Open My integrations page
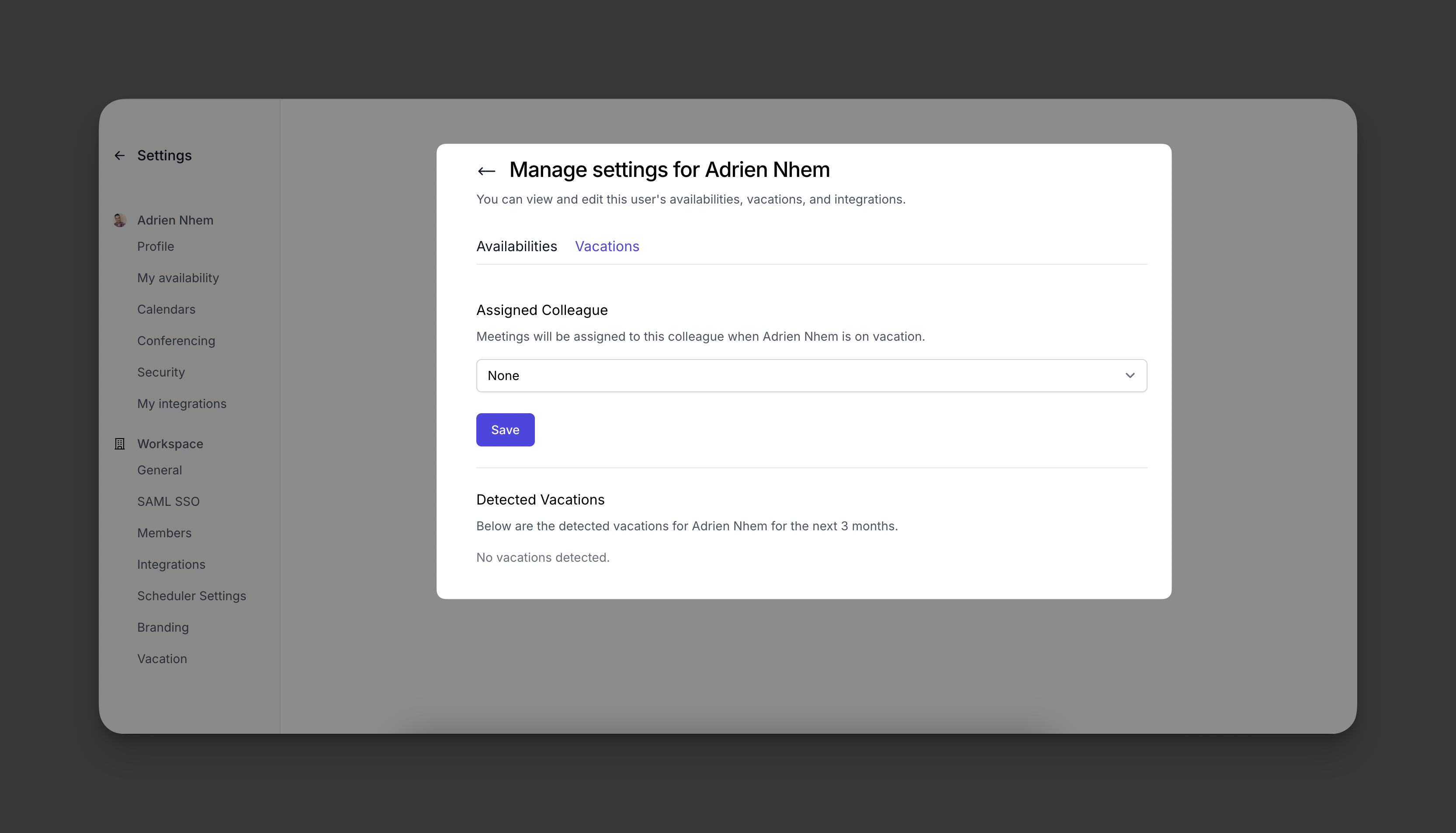Screen dimensions: 1456x833 tap(182, 404)
